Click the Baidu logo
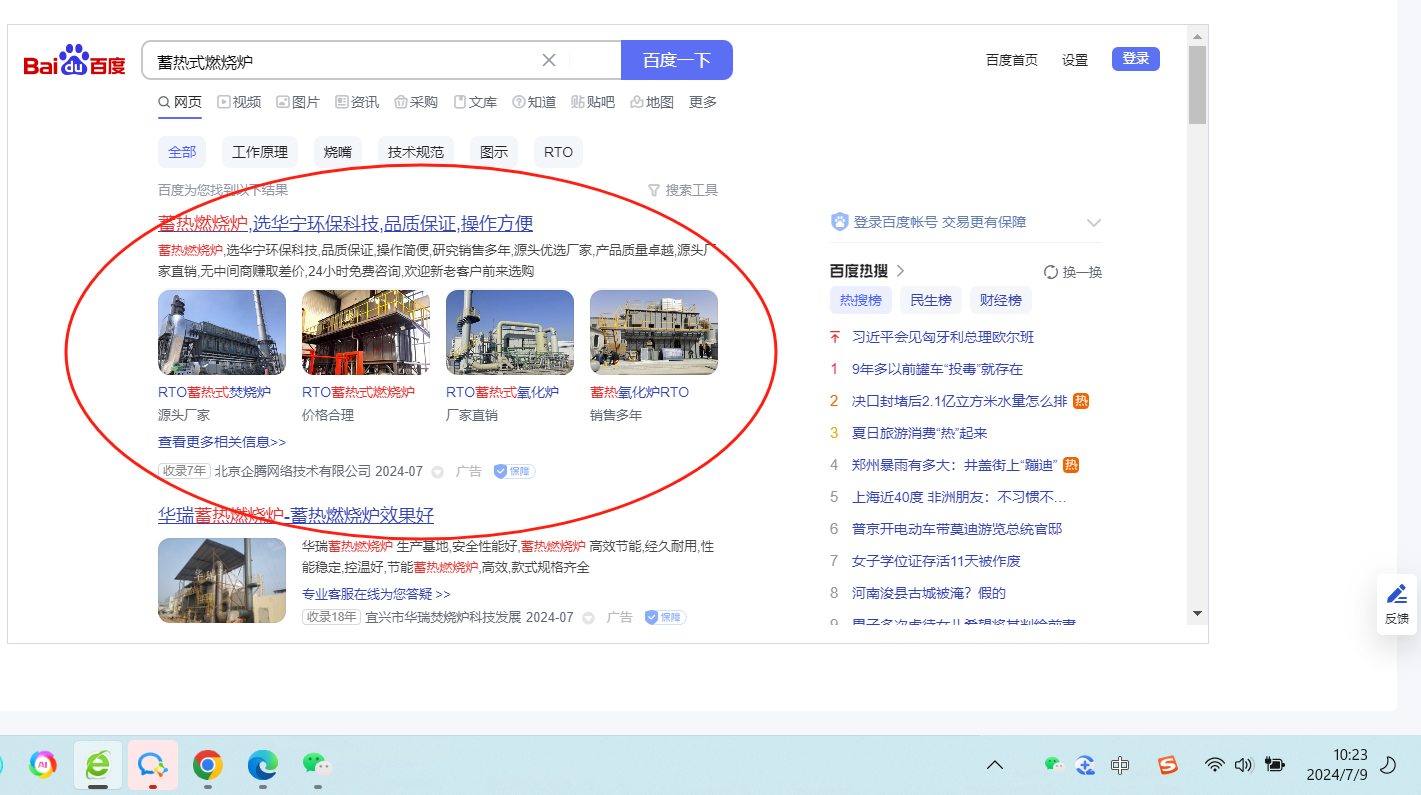 [x=75, y=62]
